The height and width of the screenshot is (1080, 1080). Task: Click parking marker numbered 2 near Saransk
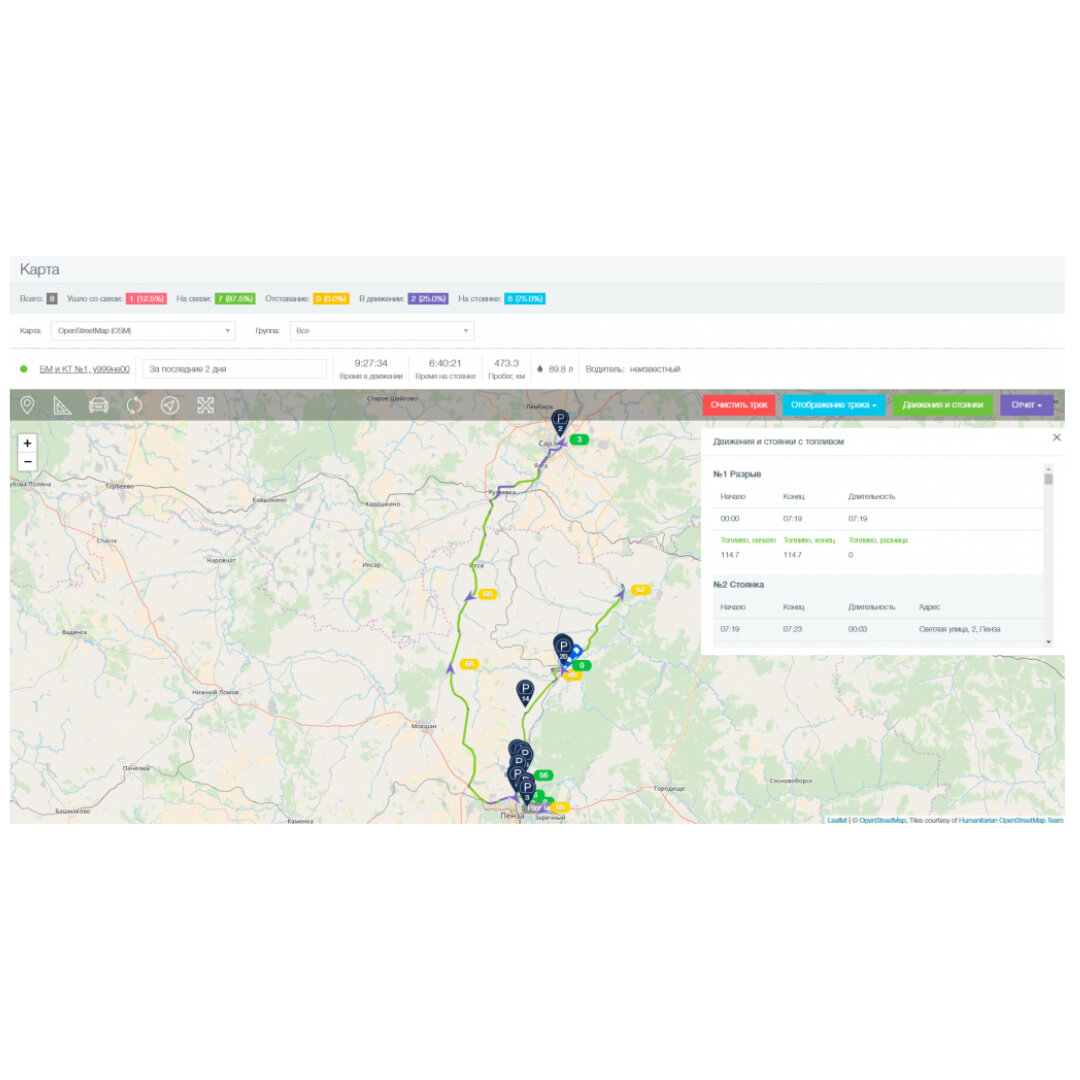click(x=560, y=422)
